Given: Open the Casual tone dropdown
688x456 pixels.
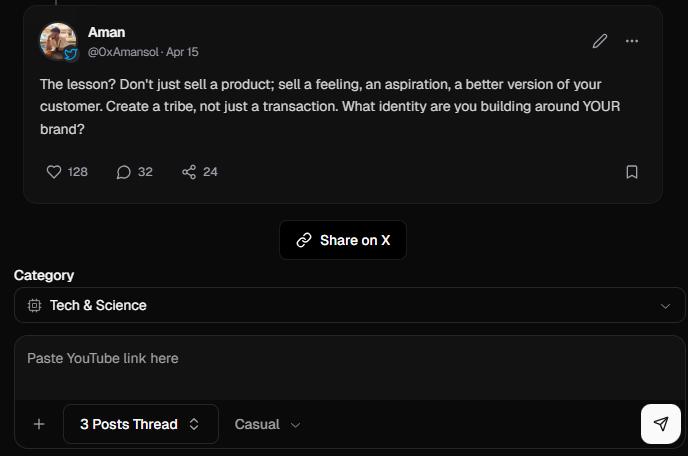Looking at the screenshot, I should coord(267,424).
